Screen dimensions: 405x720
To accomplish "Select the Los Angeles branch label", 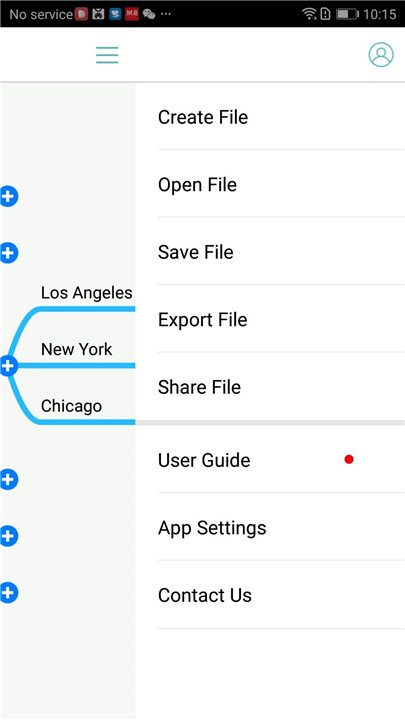I will click(86, 293).
